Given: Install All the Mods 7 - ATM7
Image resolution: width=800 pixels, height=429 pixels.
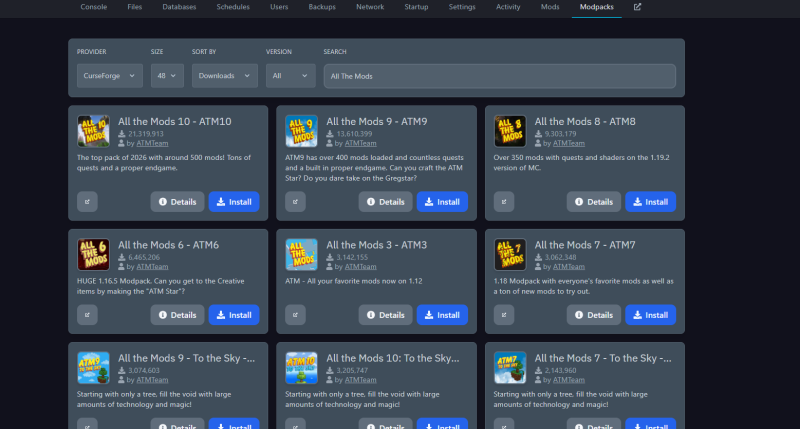Looking at the screenshot, I should [651, 315].
